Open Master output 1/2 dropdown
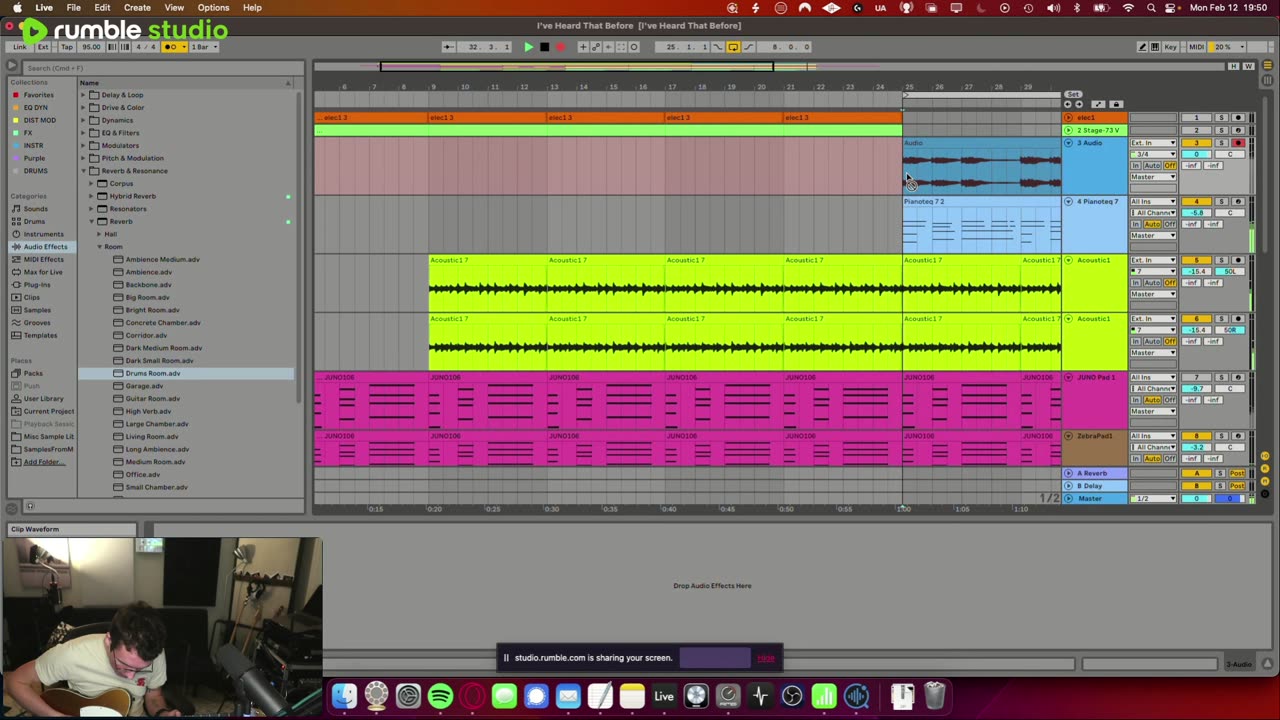Image resolution: width=1280 pixels, height=720 pixels. click(x=1153, y=498)
